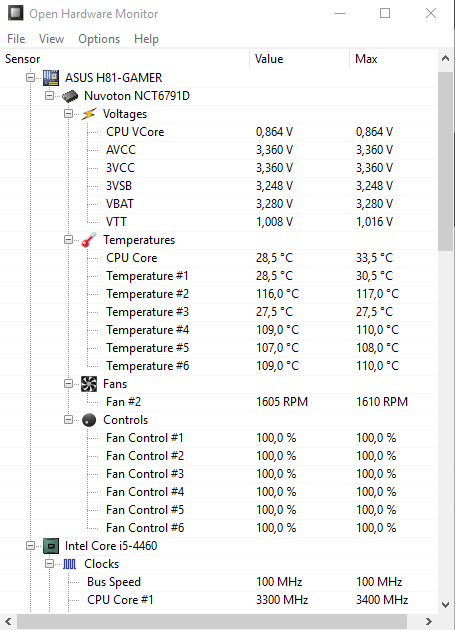Click the horizontal scrollbar thumb
455x630 pixels.
[x=212, y=621]
